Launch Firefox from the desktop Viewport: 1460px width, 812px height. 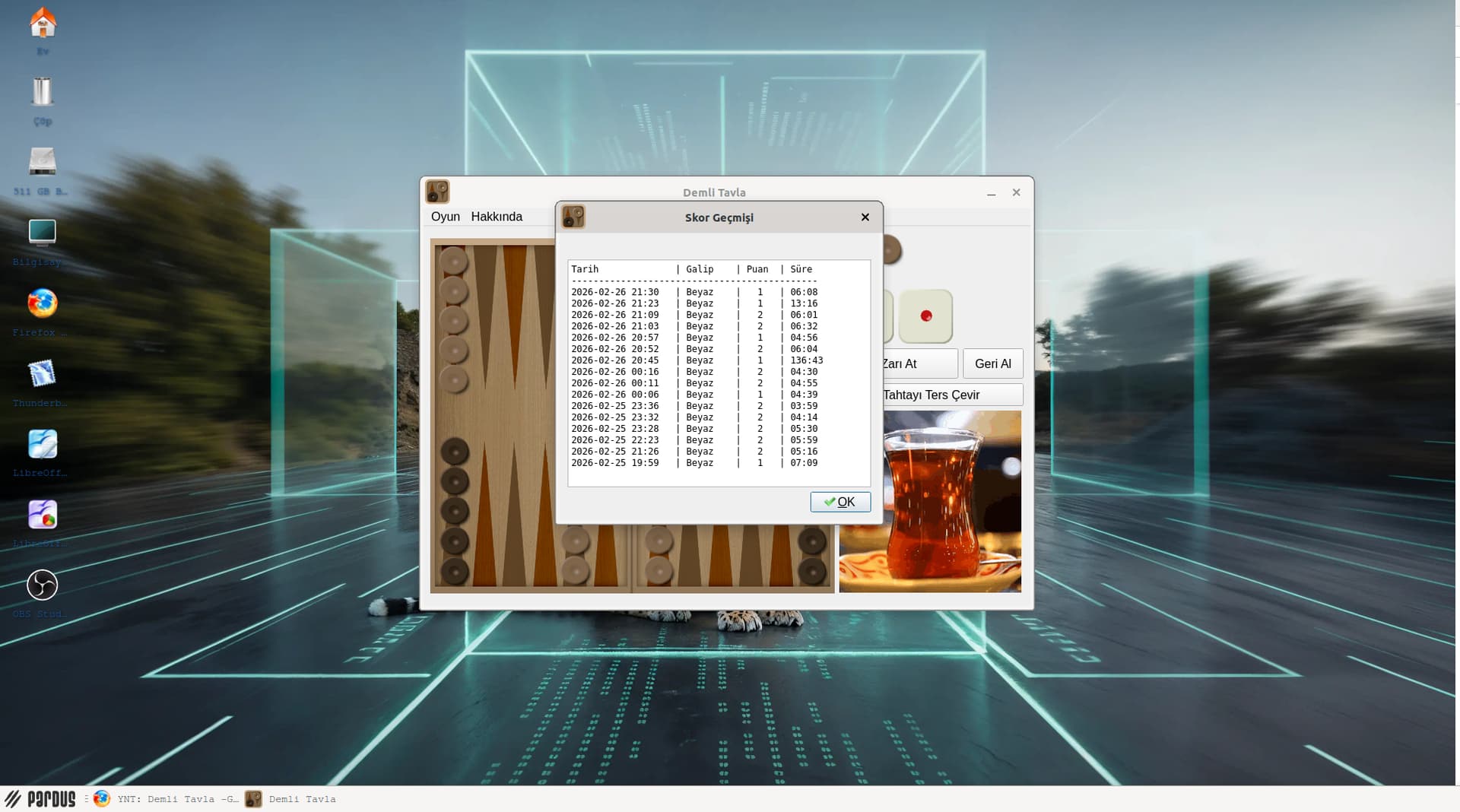[43, 303]
